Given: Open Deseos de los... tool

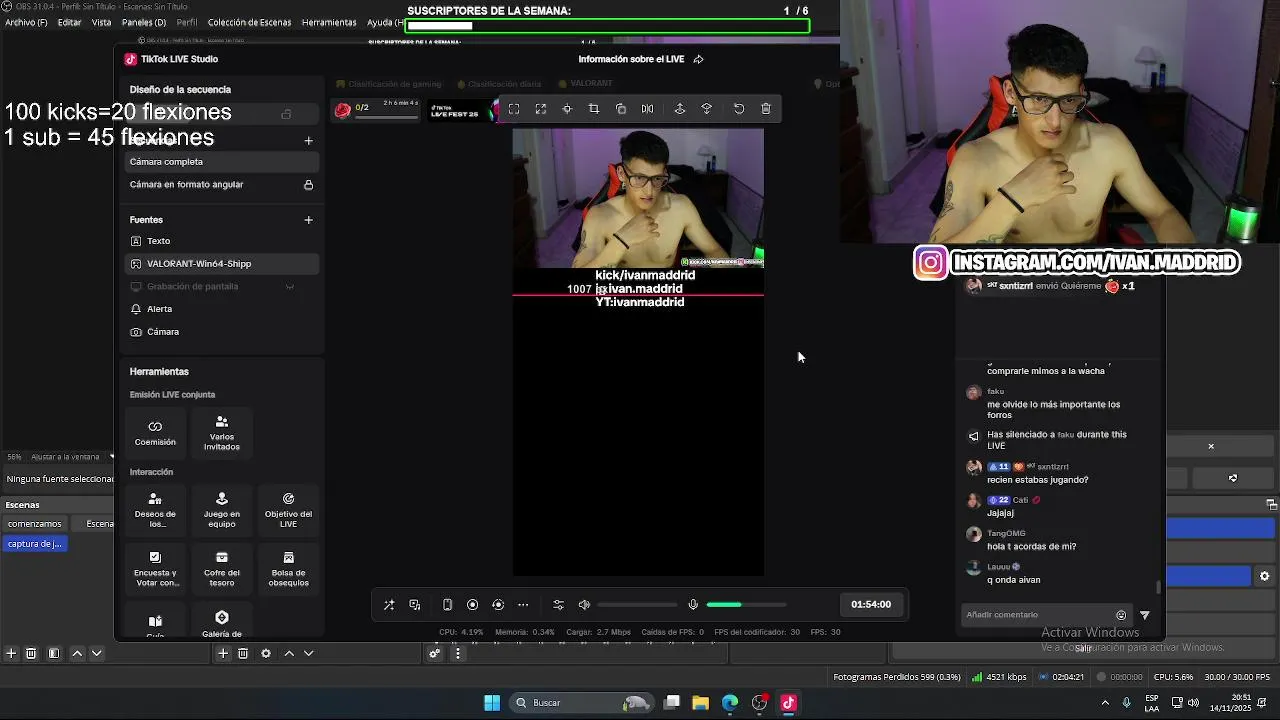Looking at the screenshot, I should (x=155, y=510).
